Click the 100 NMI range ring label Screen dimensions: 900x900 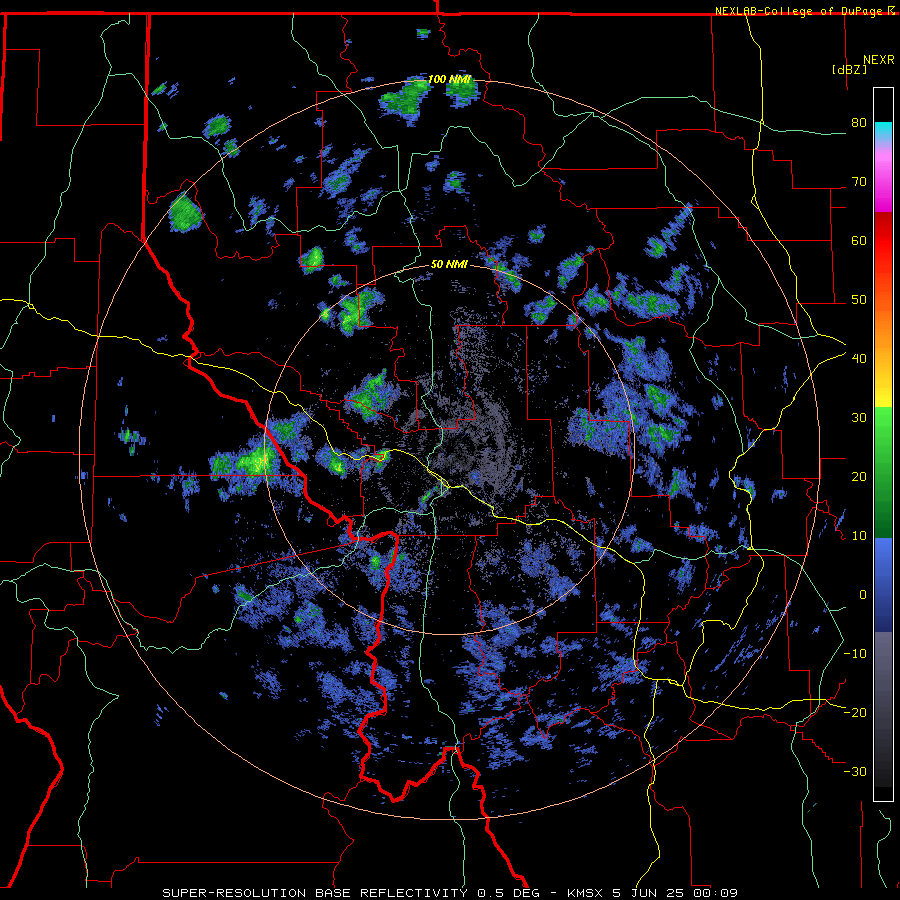pyautogui.click(x=449, y=79)
